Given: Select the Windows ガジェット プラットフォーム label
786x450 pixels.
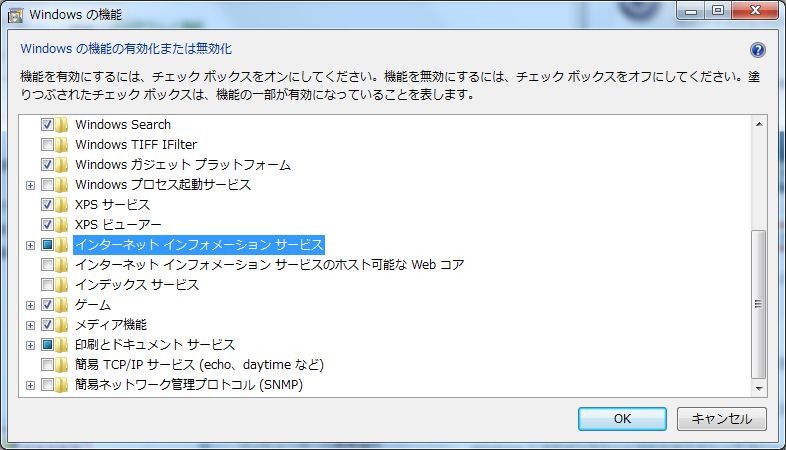Looking at the screenshot, I should point(183,164).
